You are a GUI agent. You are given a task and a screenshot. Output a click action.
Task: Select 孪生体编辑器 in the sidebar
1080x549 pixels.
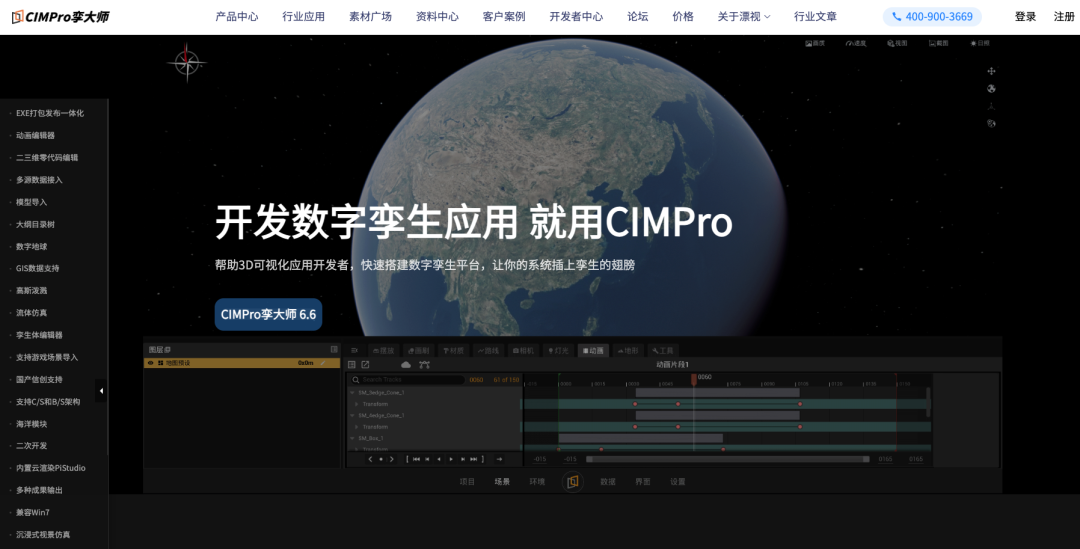39,335
